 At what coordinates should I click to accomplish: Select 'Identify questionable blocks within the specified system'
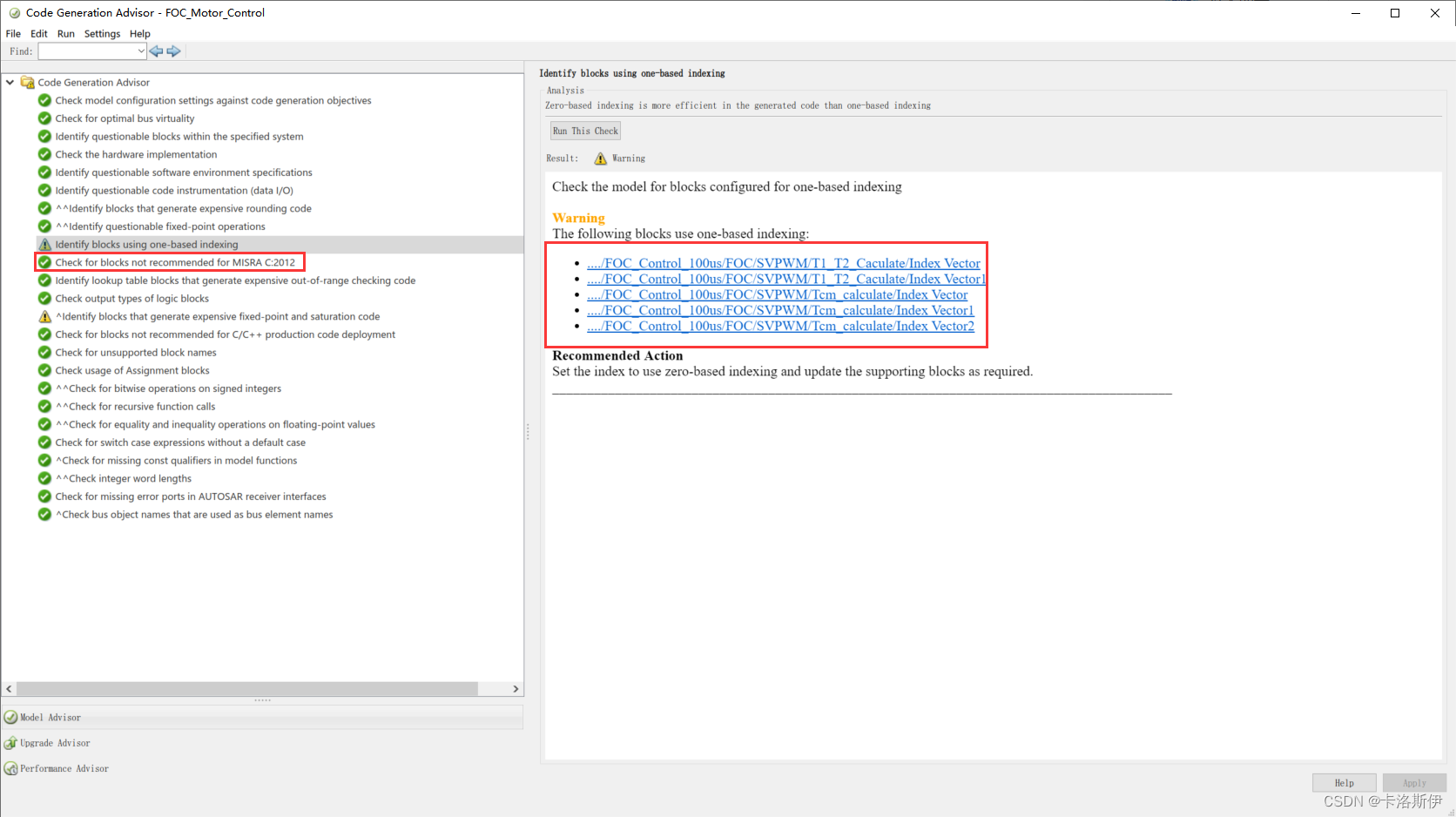pos(179,137)
